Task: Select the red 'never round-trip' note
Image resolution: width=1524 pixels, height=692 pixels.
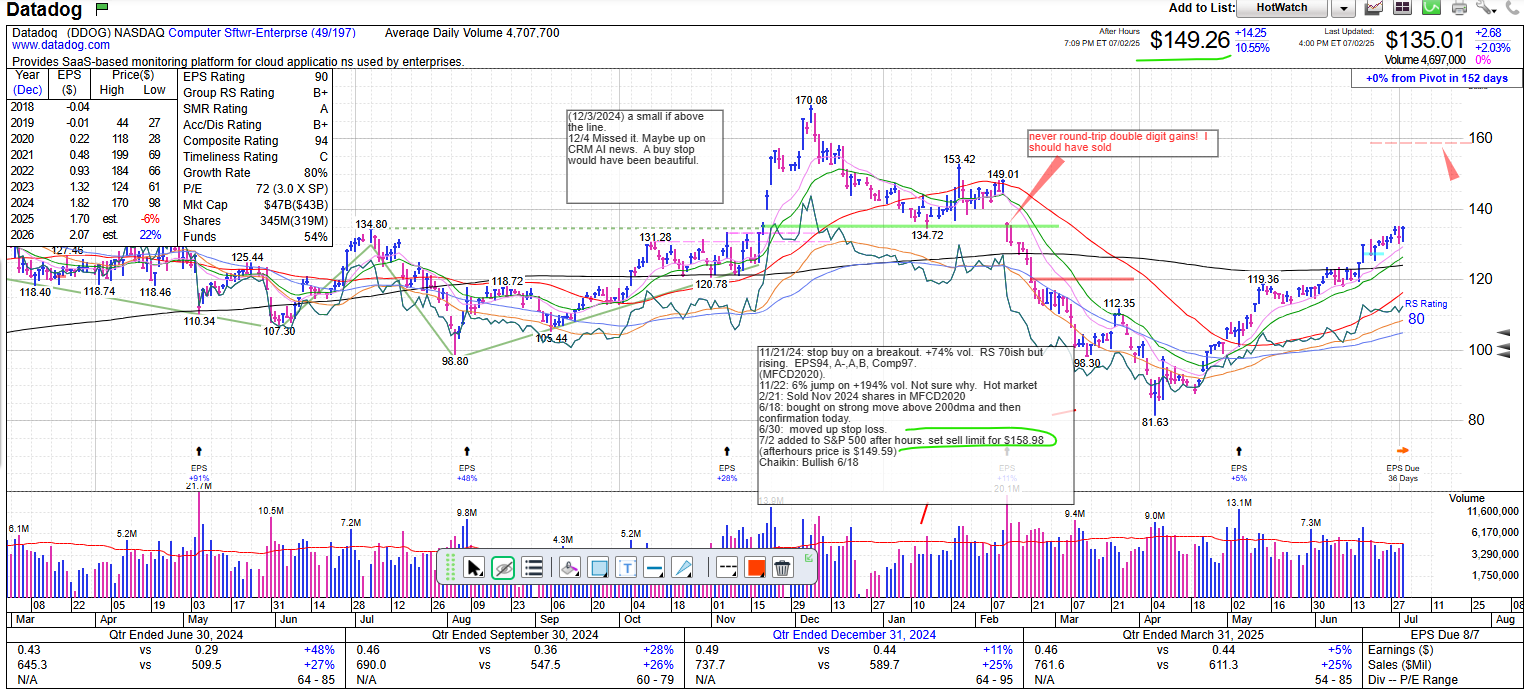Action: (x=1123, y=142)
